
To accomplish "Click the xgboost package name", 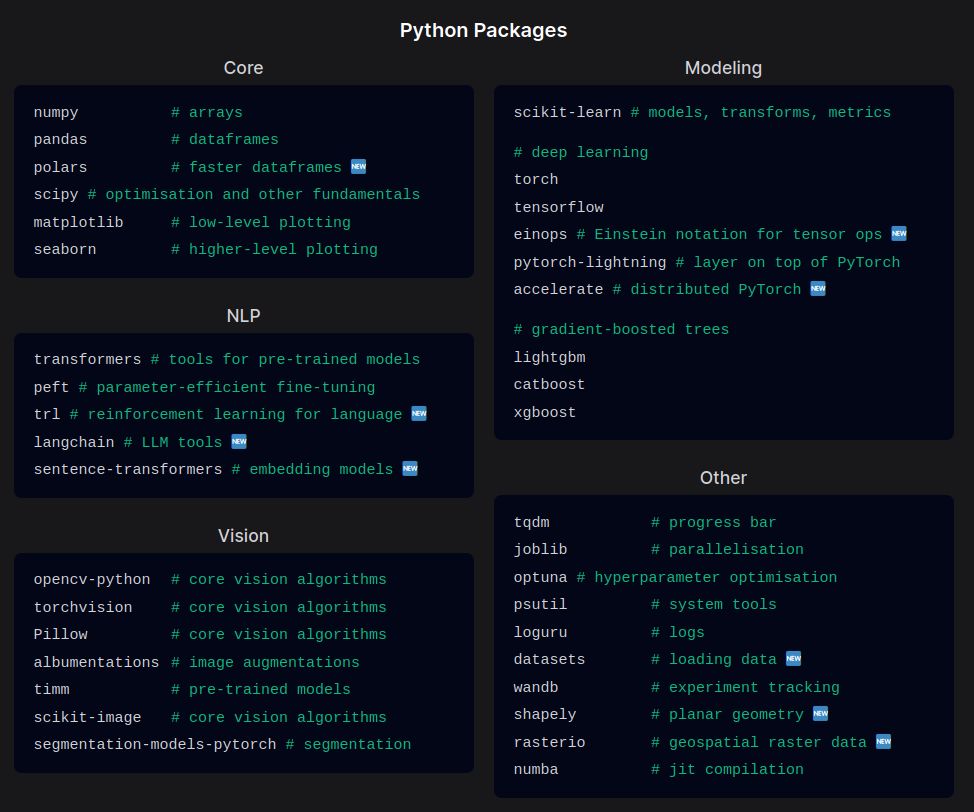I will click(x=545, y=413).
